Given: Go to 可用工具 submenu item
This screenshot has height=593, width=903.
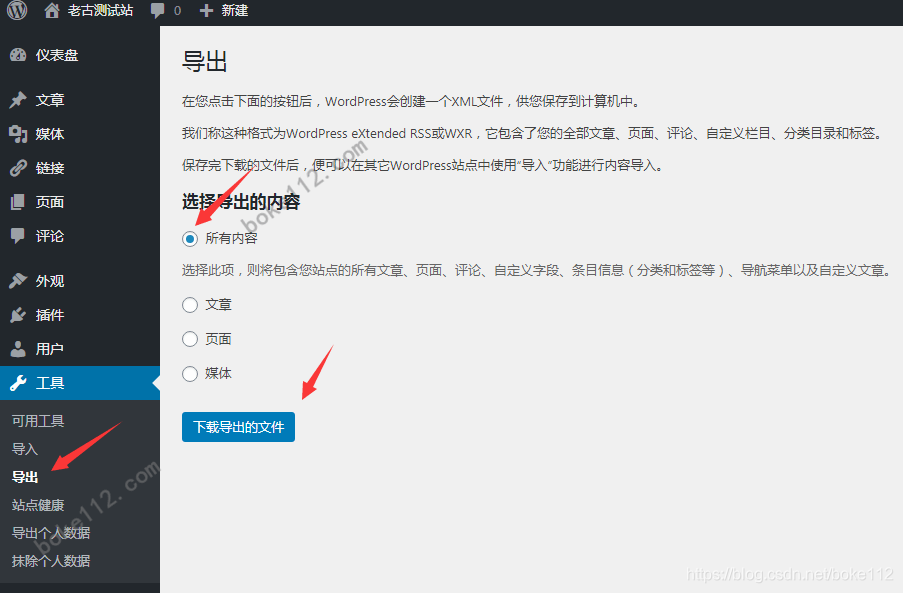Looking at the screenshot, I should (x=38, y=421).
